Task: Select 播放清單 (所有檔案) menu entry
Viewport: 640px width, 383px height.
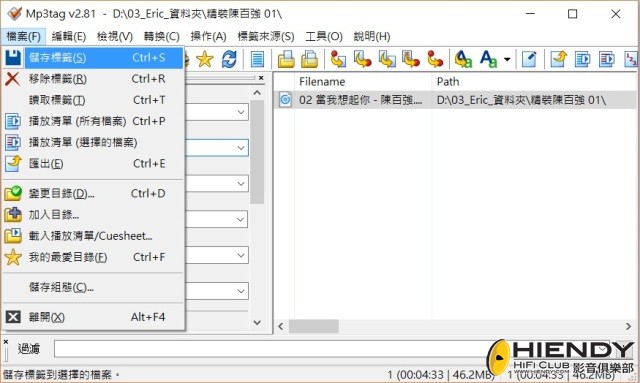Action: pyautogui.click(x=93, y=121)
